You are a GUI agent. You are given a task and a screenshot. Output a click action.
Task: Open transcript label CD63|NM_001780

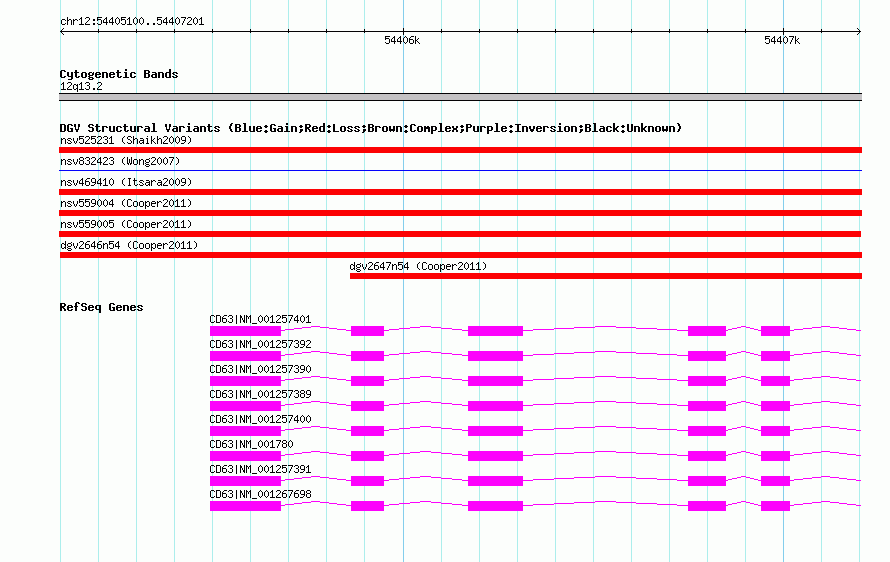[251, 444]
